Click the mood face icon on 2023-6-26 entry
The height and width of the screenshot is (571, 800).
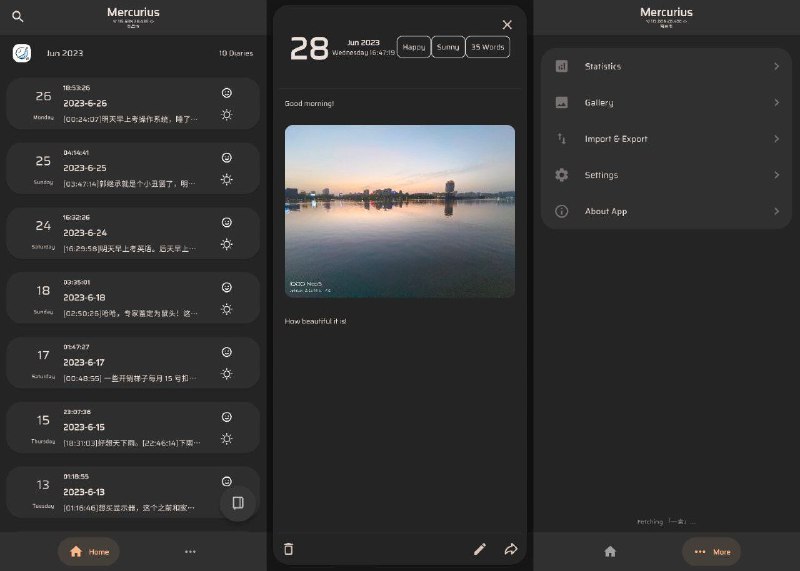227,93
